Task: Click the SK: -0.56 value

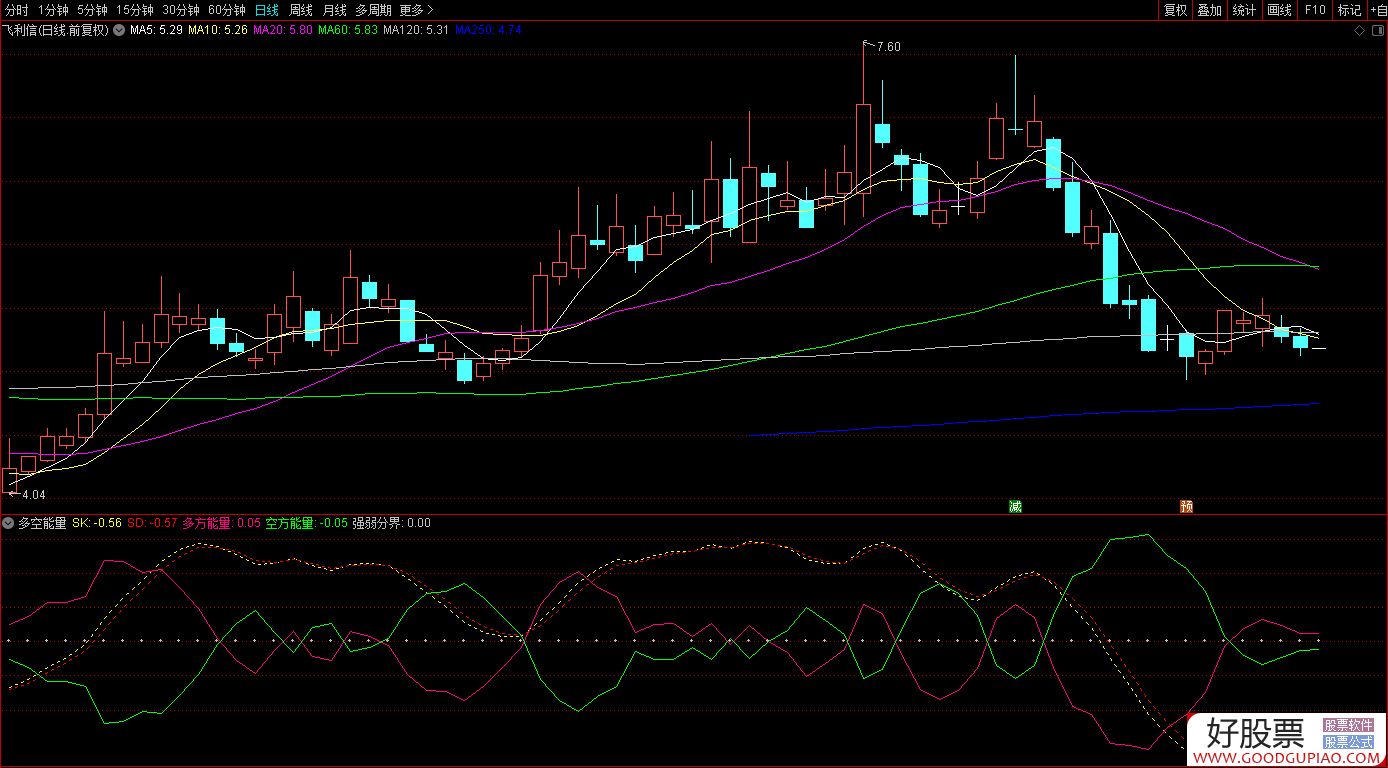Action: 97,523
